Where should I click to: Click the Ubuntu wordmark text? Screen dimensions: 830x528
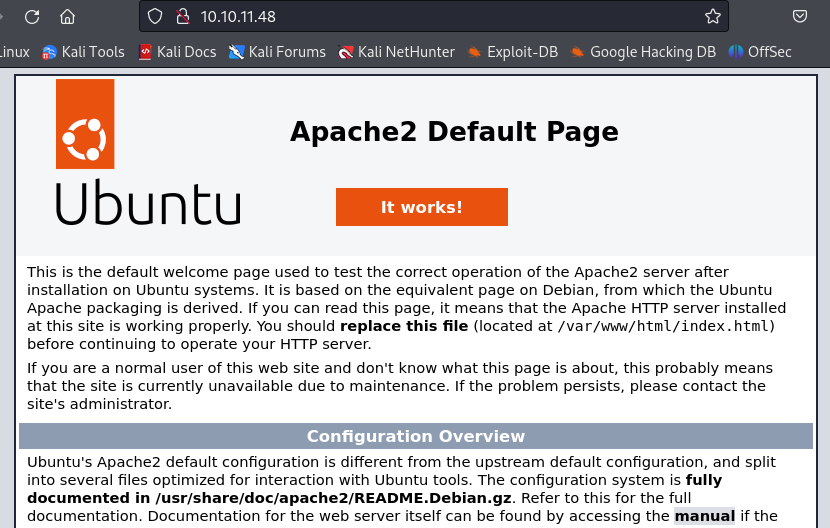pos(148,202)
